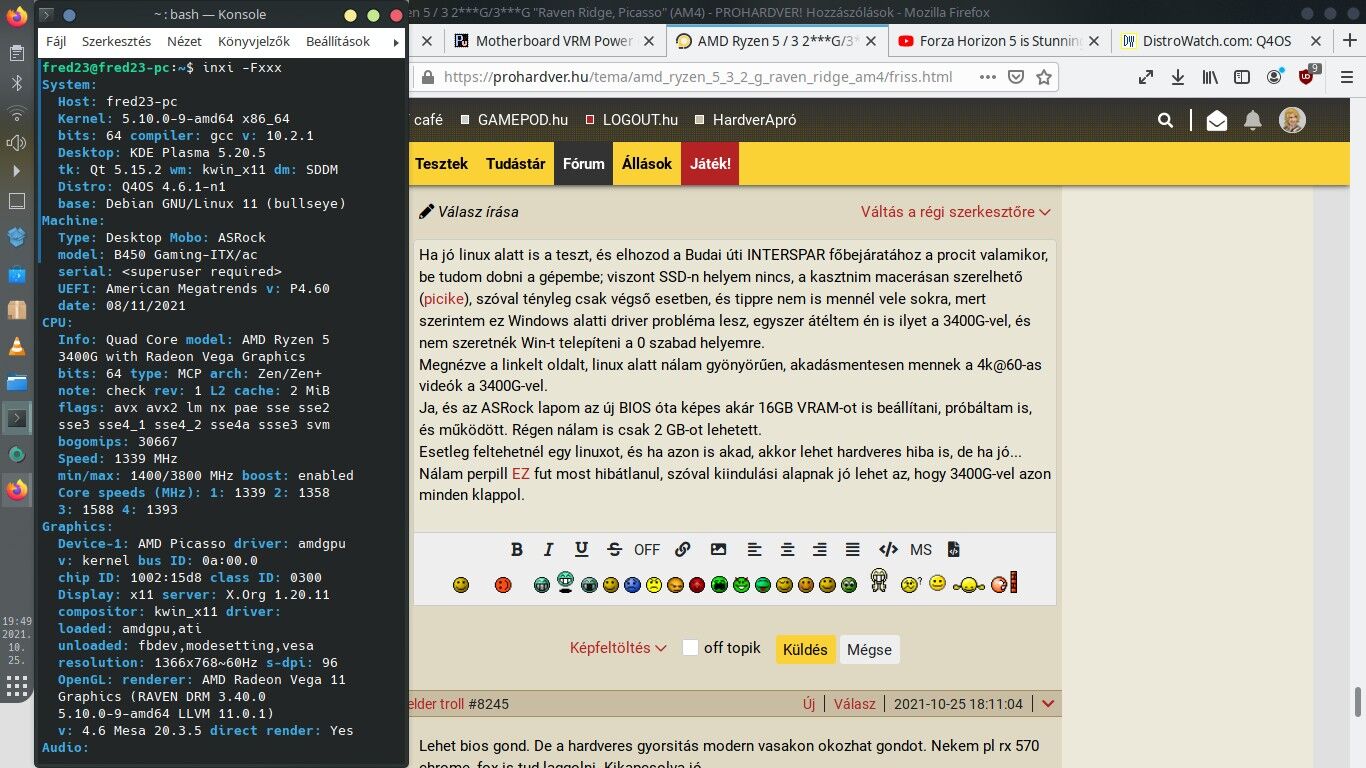
Task: Open Fájl menu in Konsole
Action: tap(56, 42)
